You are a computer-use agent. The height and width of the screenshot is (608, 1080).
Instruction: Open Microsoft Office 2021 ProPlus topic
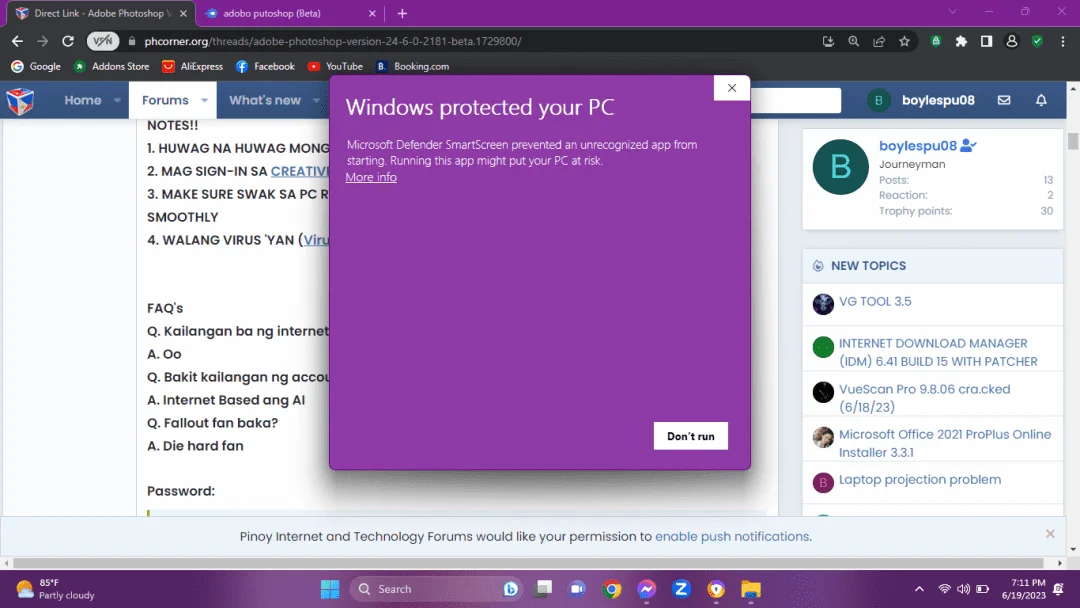pyautogui.click(x=945, y=443)
